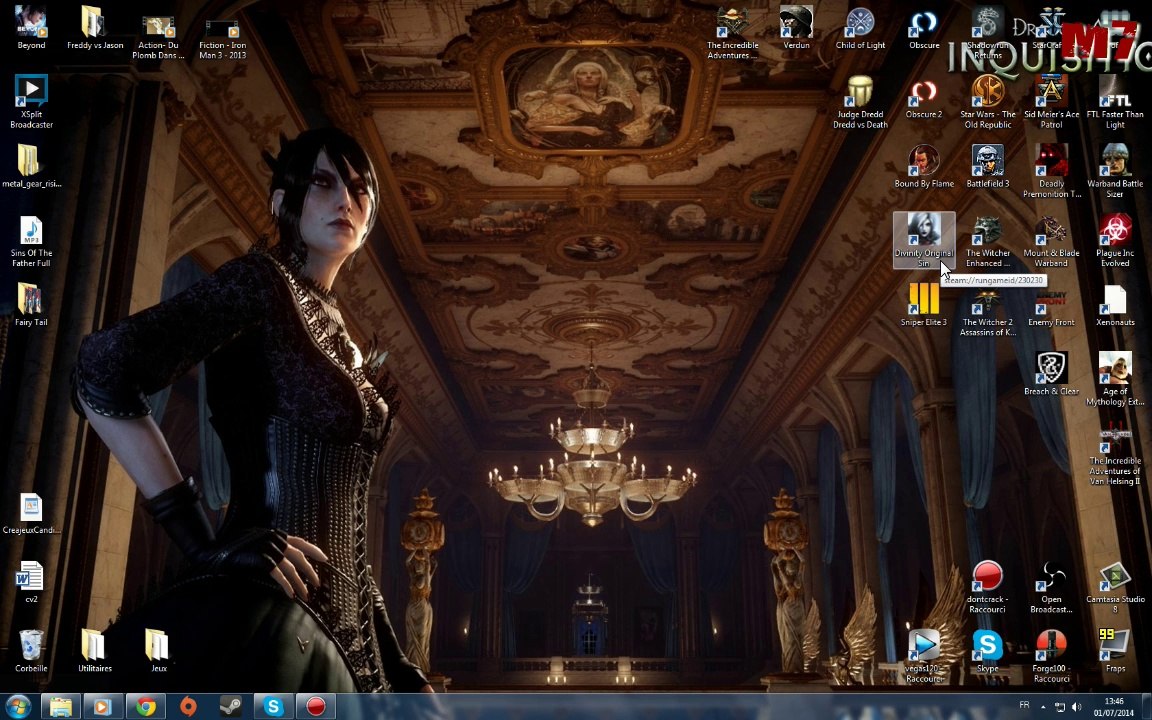Open the Freddy vs Jason folder

(95, 29)
